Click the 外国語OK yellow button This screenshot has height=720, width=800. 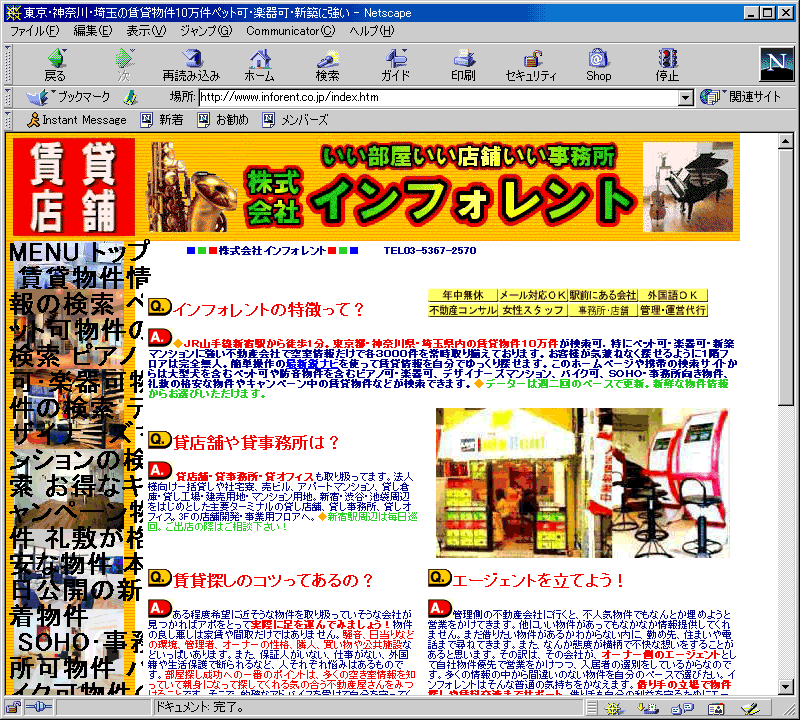tap(673, 295)
